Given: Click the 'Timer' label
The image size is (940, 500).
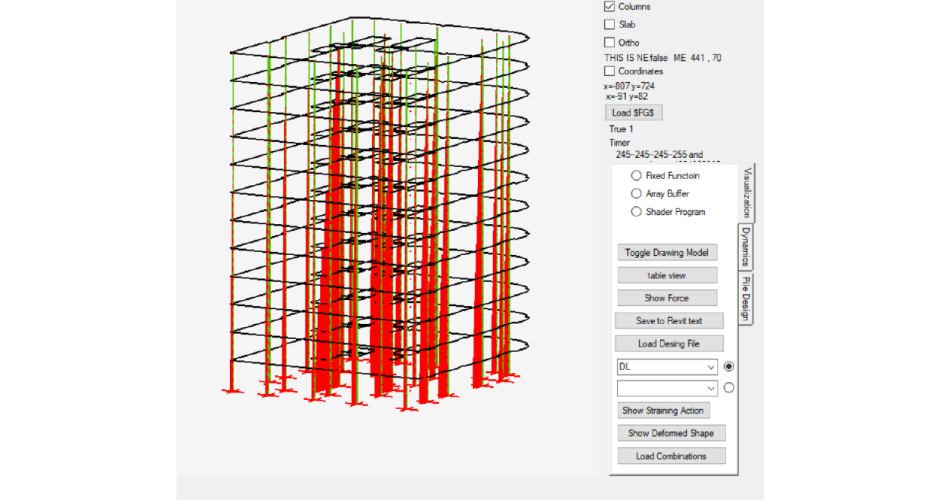Looking at the screenshot, I should (x=619, y=143).
